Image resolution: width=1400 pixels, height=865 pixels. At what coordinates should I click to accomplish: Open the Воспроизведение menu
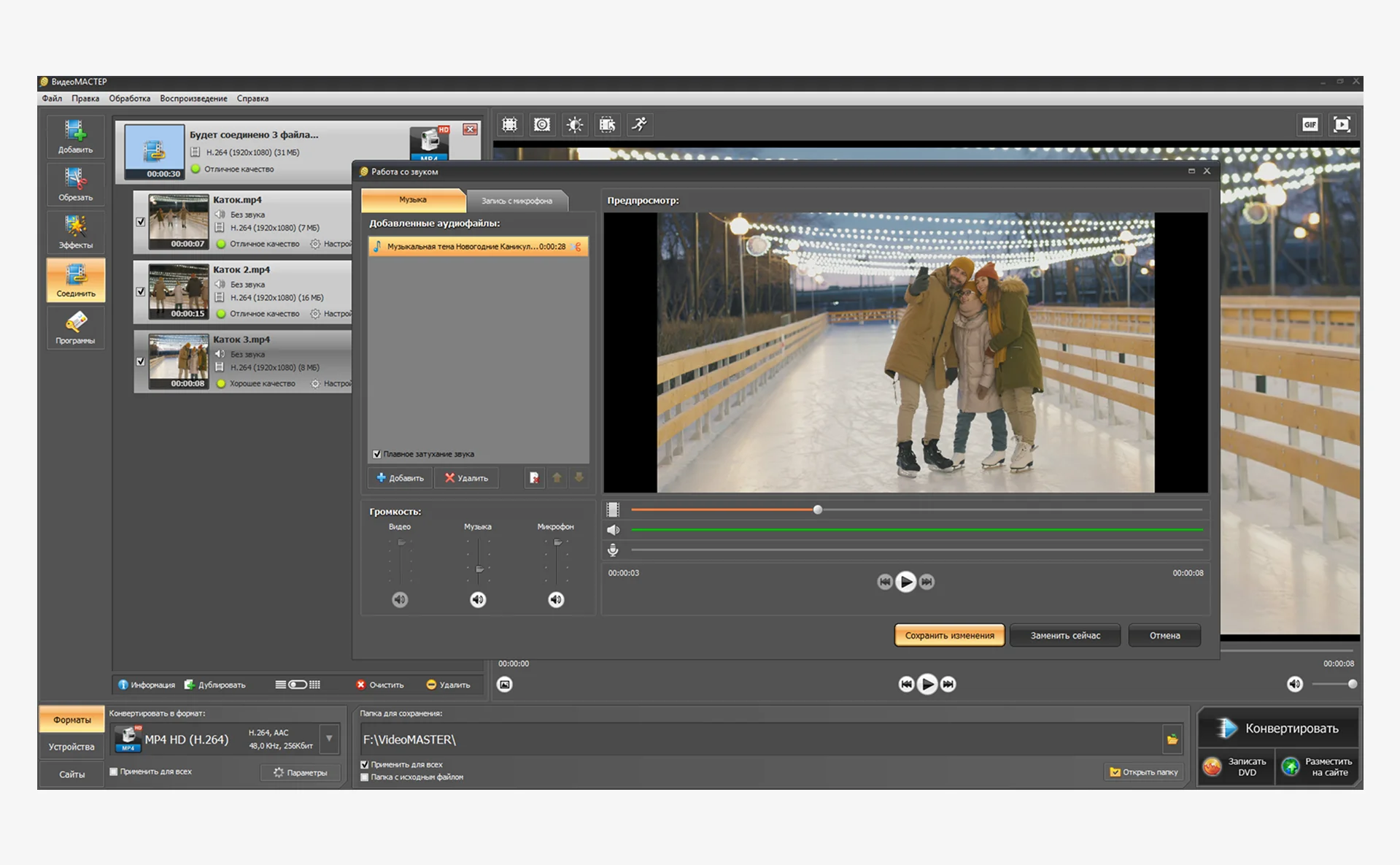pos(193,99)
